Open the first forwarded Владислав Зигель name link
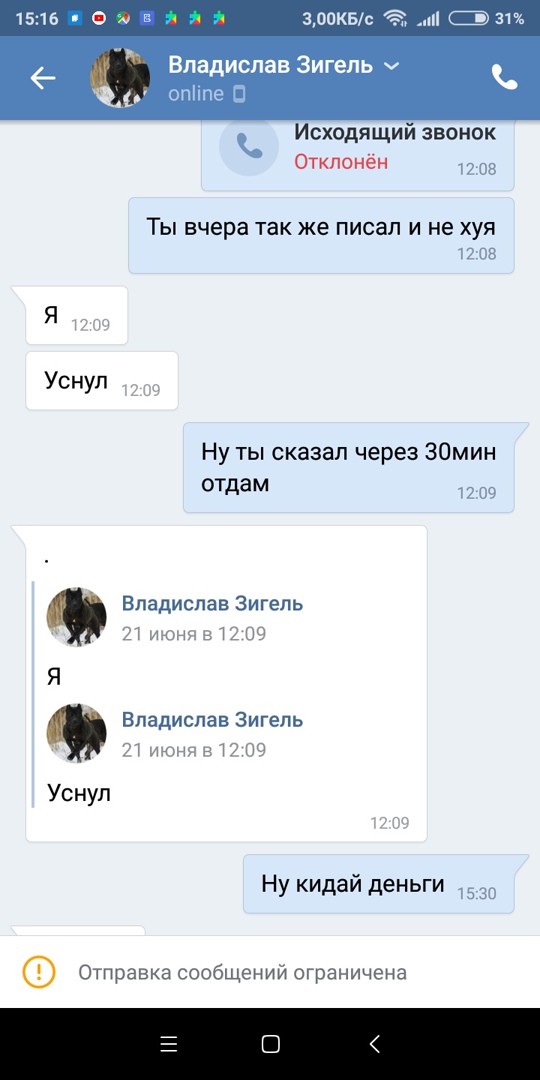 click(212, 604)
